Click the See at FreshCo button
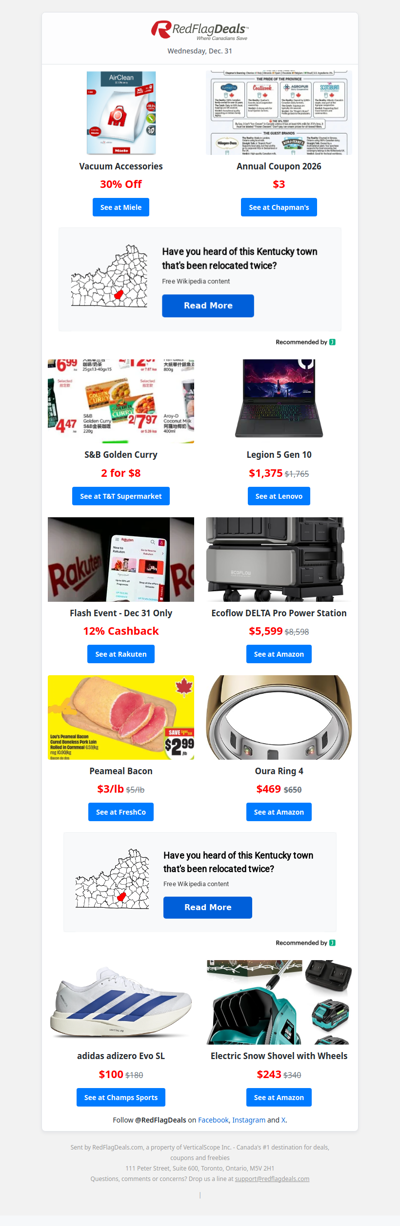 121,812
